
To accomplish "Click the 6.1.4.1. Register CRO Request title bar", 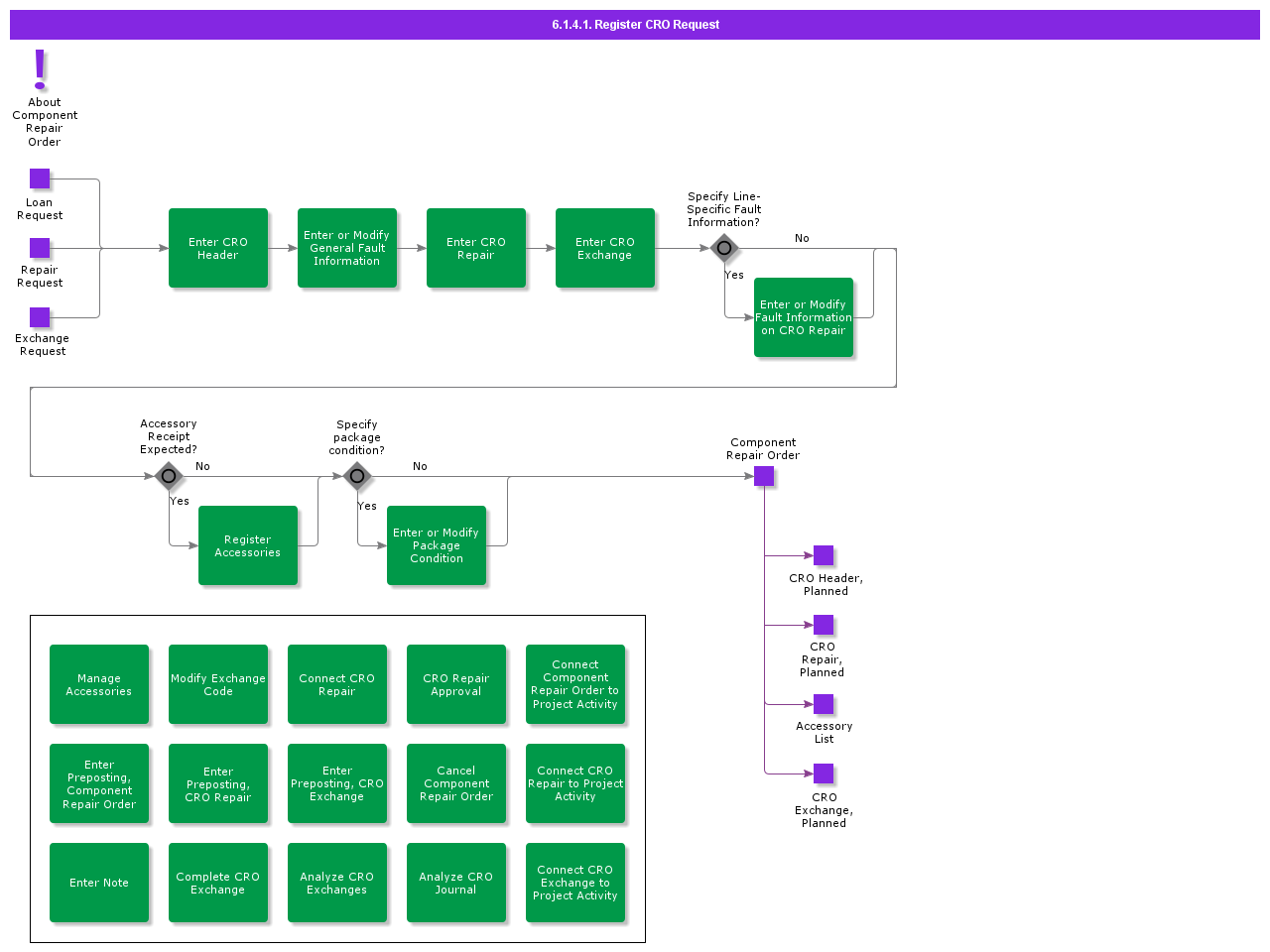I will point(635,25).
